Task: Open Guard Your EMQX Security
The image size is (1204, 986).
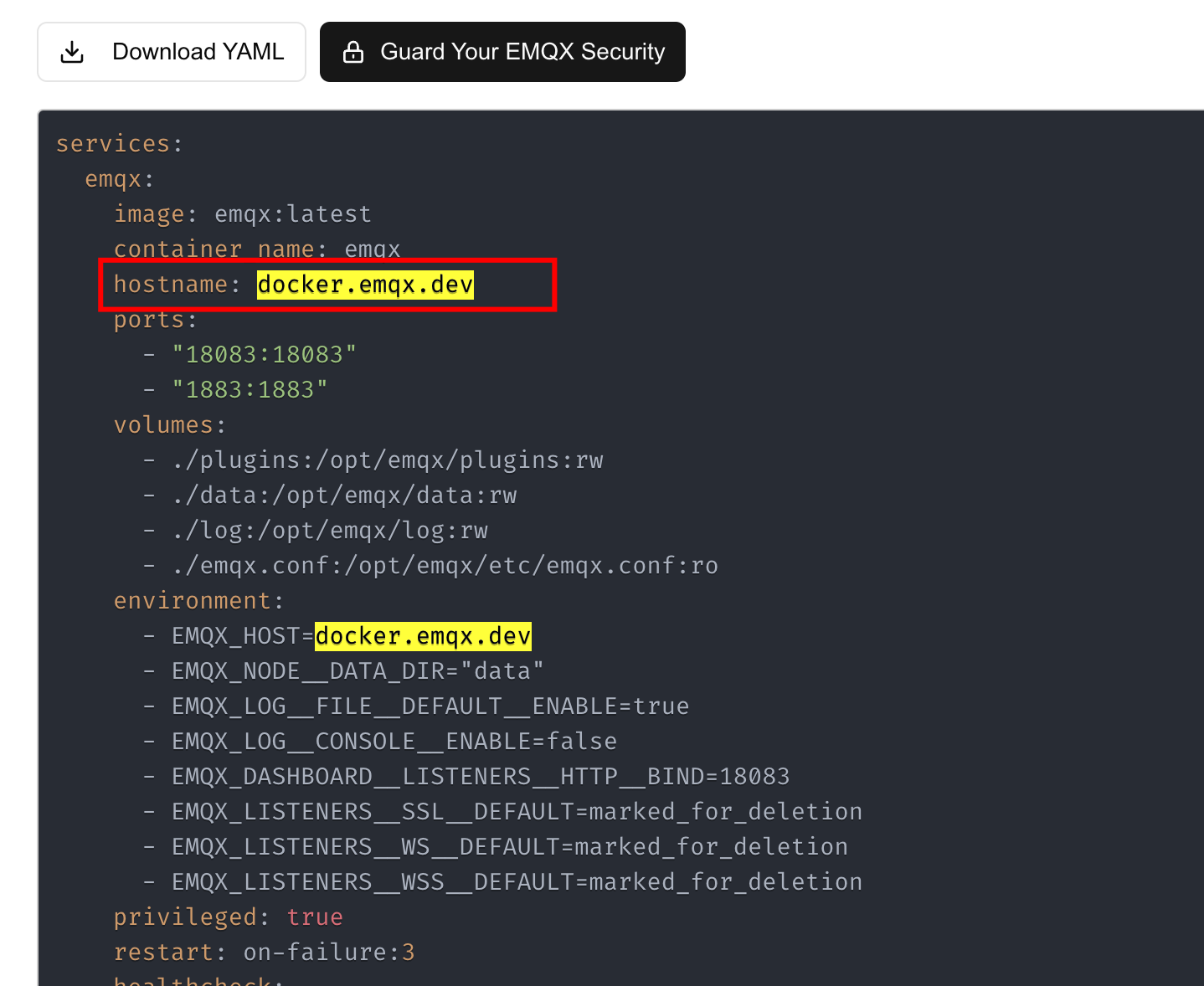Action: pos(502,52)
